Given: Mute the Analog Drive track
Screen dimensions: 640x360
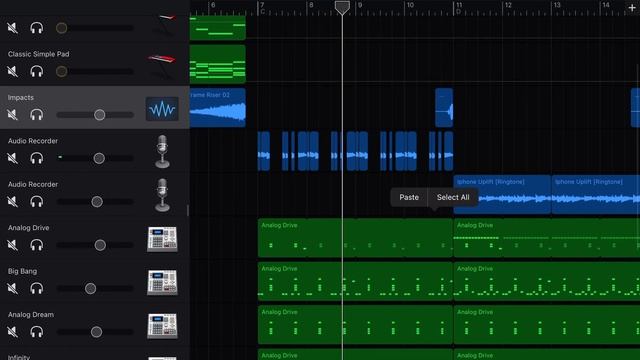Looking at the screenshot, I should pos(13,245).
